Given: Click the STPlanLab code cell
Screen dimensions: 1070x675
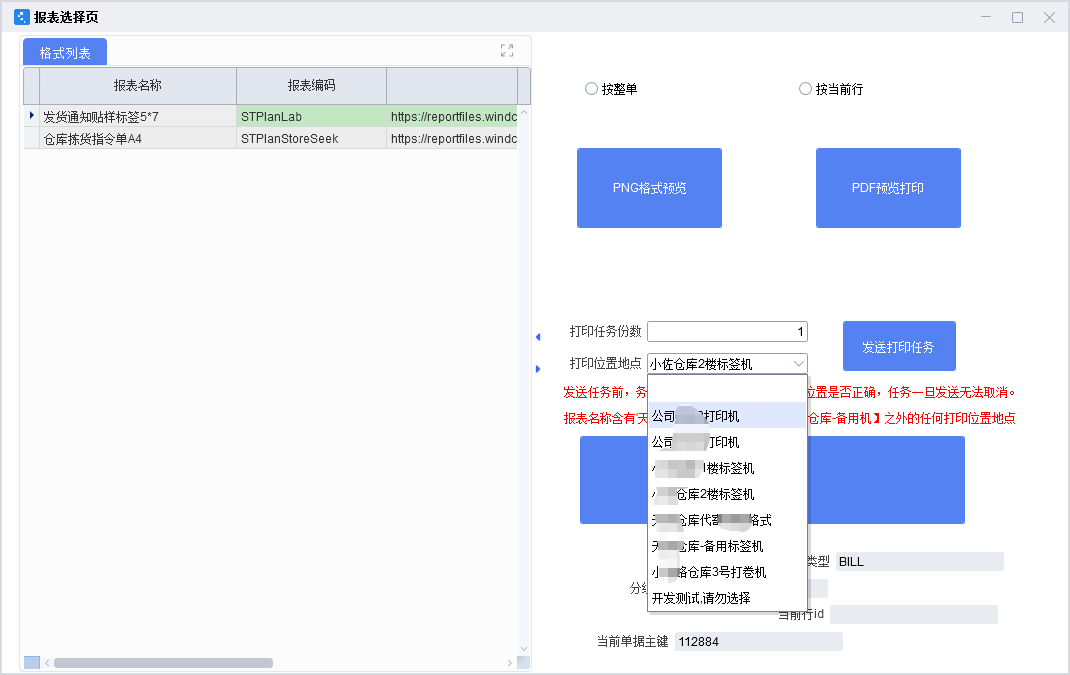Looking at the screenshot, I should pos(311,116).
